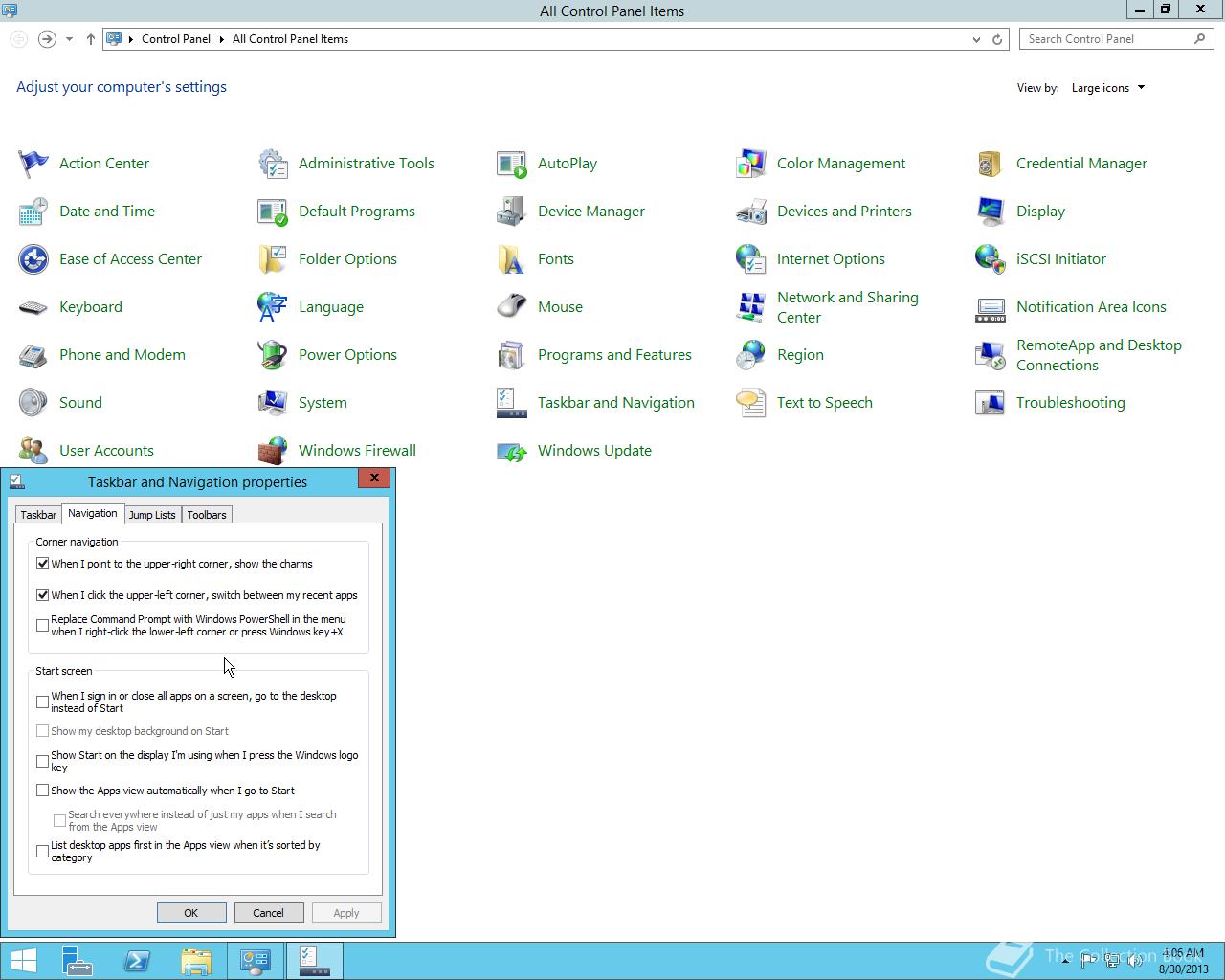Viewport: 1225px width, 980px height.
Task: Open Power Options icon
Action: pyautogui.click(x=273, y=355)
